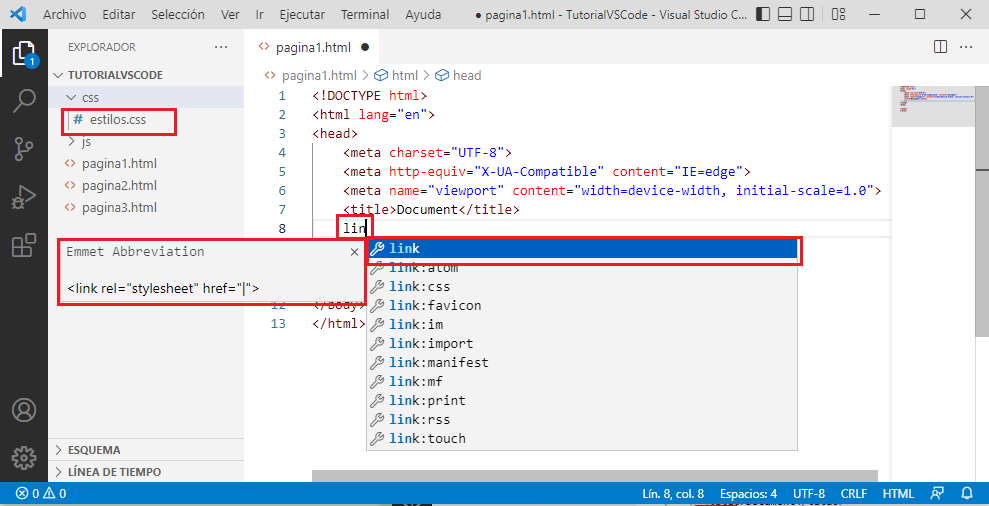Click the editor minimap
Screen dimensions: 989x506
click(932, 107)
